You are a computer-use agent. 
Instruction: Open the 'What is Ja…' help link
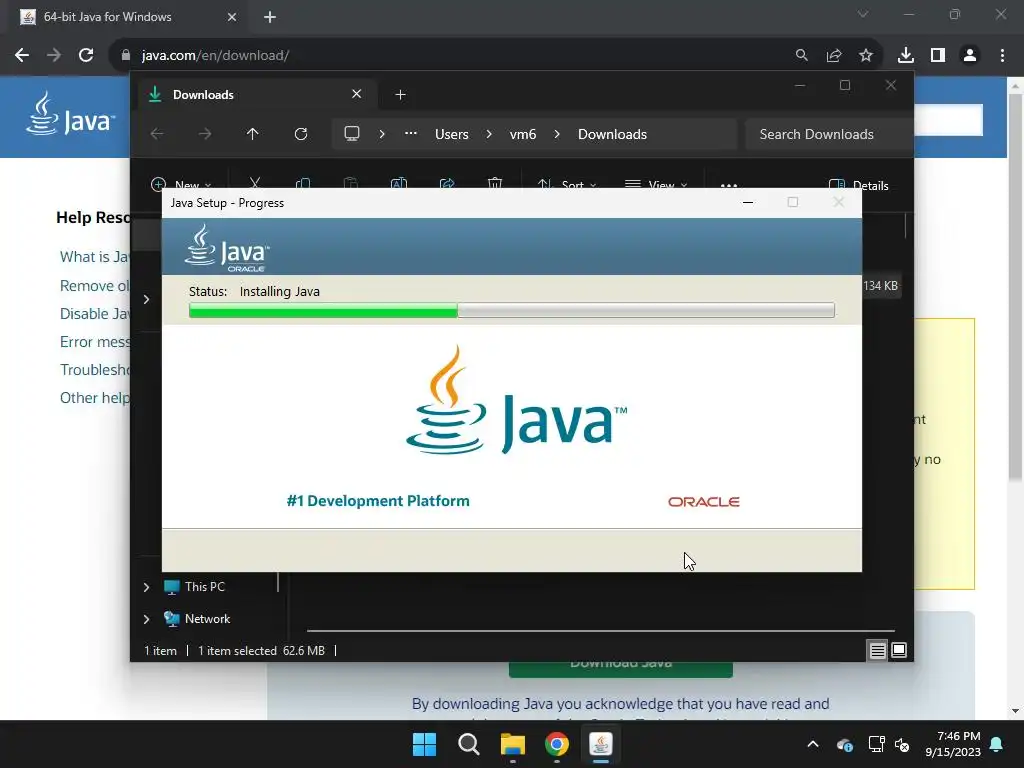click(94, 257)
